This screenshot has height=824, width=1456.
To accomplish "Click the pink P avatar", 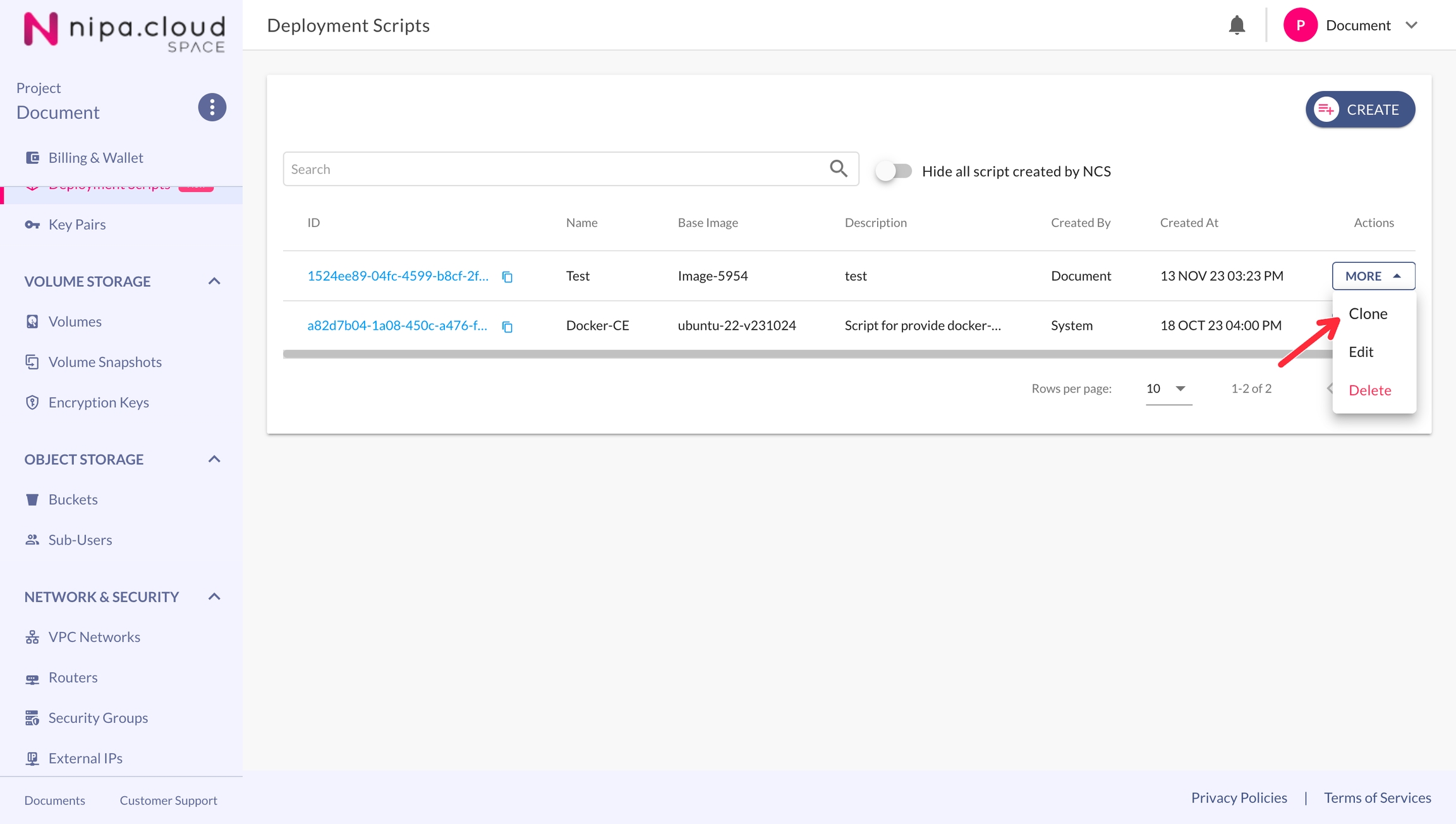I will pyautogui.click(x=1300, y=25).
